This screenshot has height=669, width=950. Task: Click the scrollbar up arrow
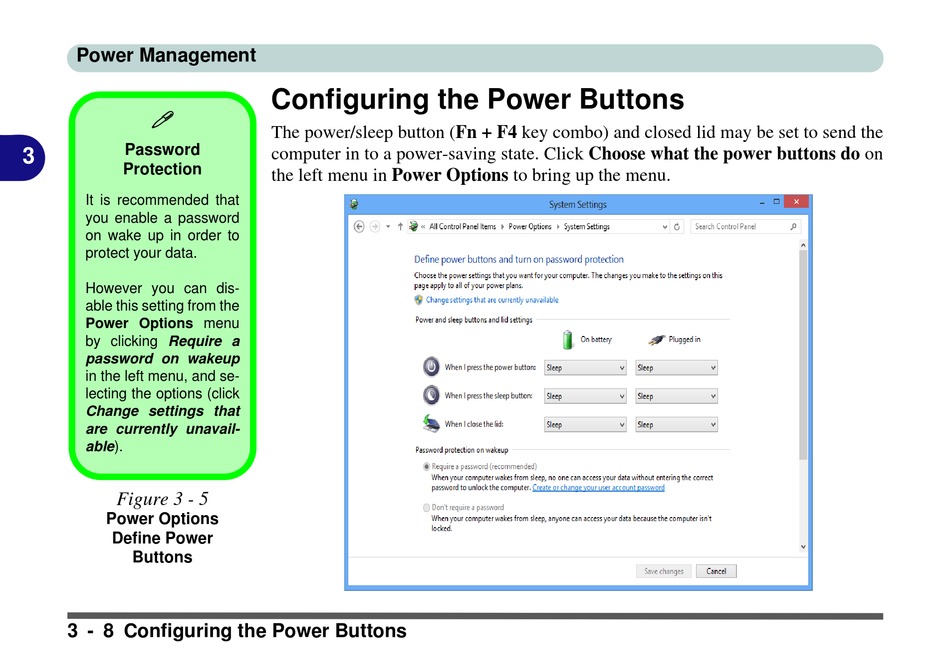803,245
